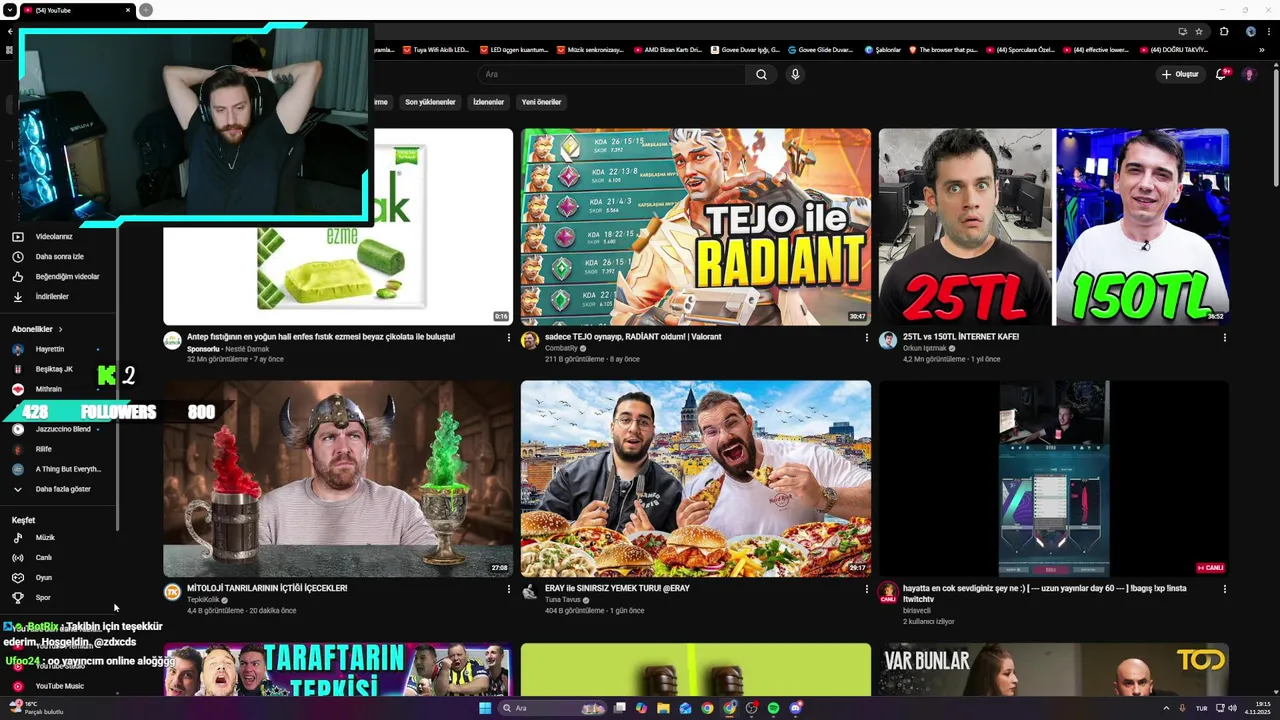Viewport: 1280px width, 720px height.
Task: Open the Govee Glide Duvar... bookmark
Action: (820, 50)
